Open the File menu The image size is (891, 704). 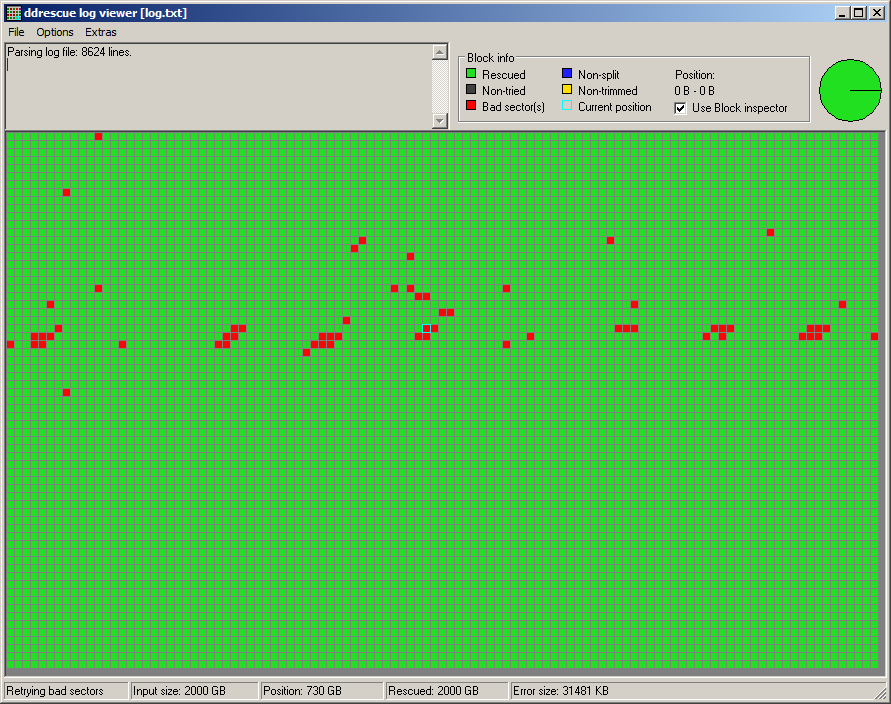click(x=16, y=32)
